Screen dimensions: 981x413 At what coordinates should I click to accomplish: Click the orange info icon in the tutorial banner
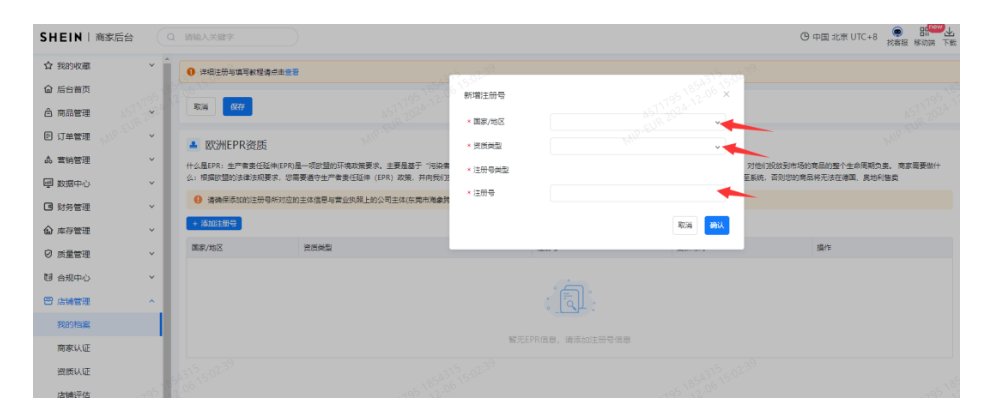[x=191, y=72]
